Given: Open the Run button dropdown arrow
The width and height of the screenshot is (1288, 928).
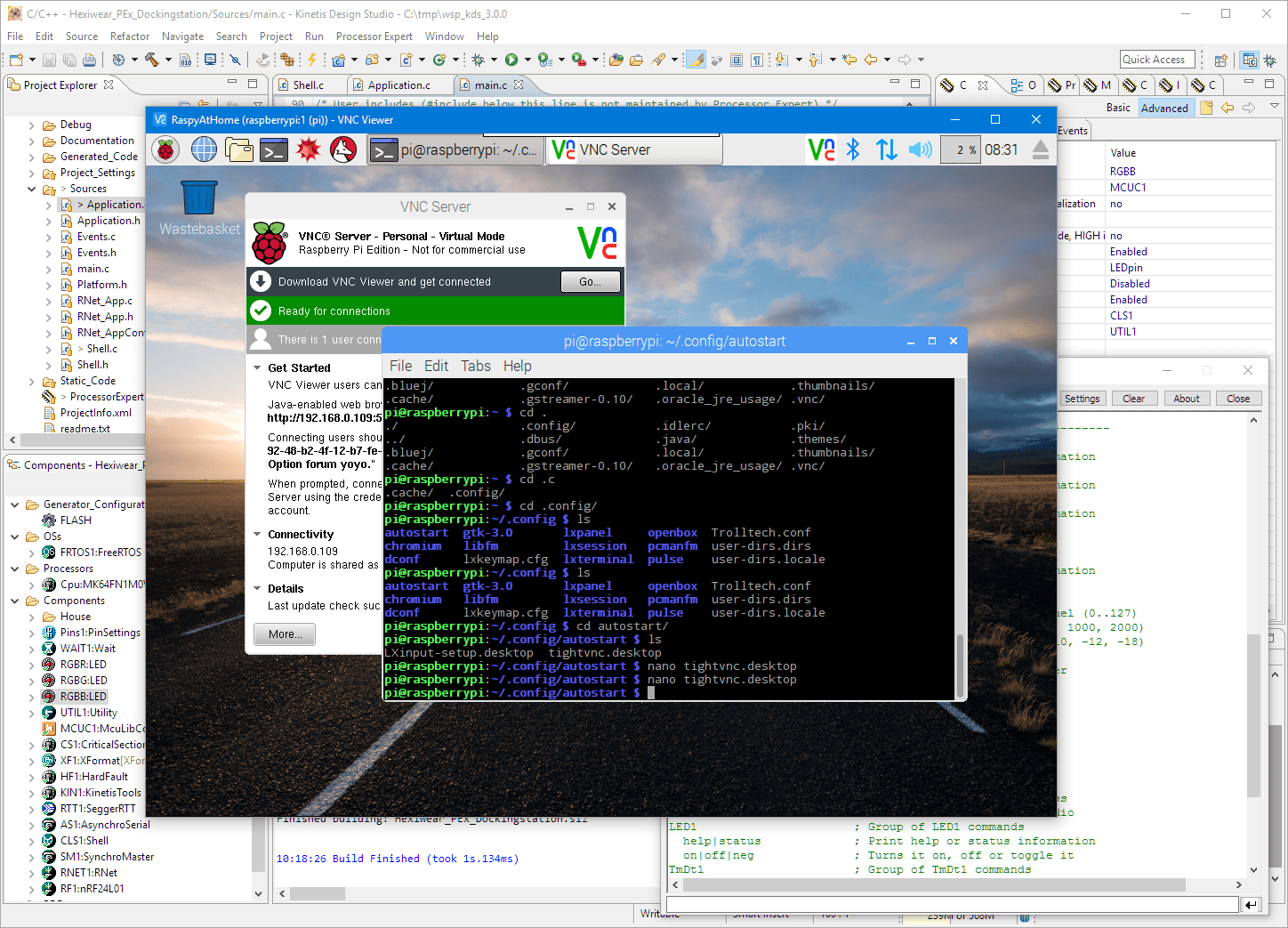Looking at the screenshot, I should click(x=527, y=60).
